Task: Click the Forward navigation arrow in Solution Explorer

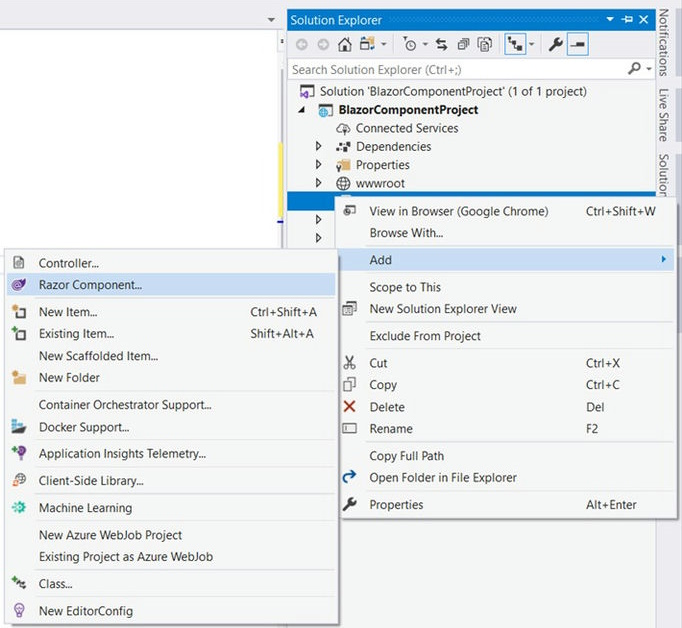Action: point(323,44)
